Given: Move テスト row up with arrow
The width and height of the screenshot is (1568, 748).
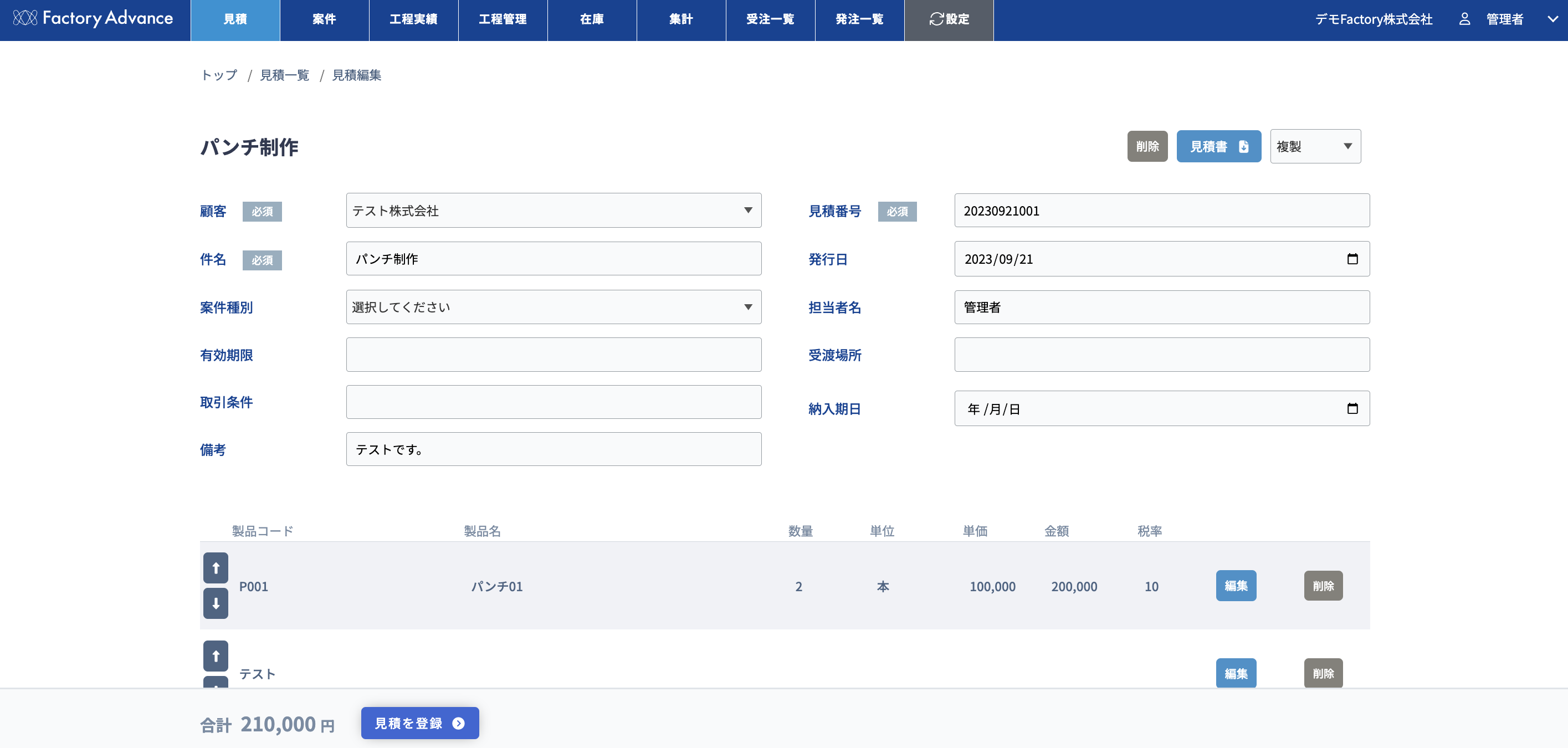Looking at the screenshot, I should pyautogui.click(x=216, y=655).
